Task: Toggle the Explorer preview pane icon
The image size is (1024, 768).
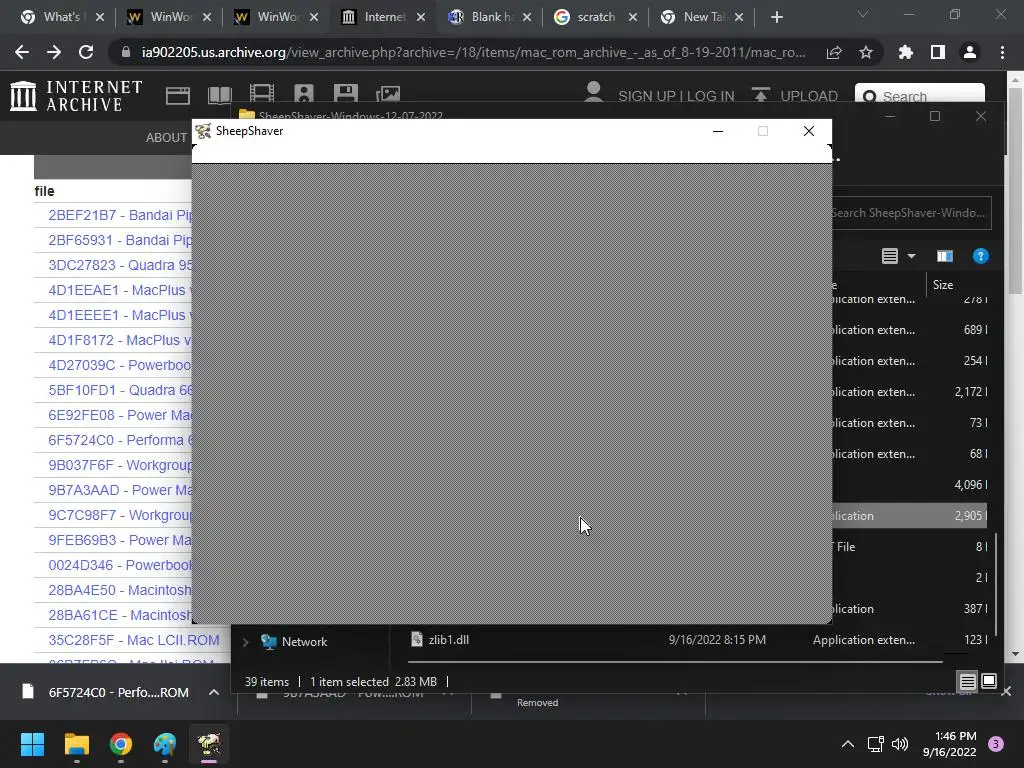Action: click(x=944, y=256)
